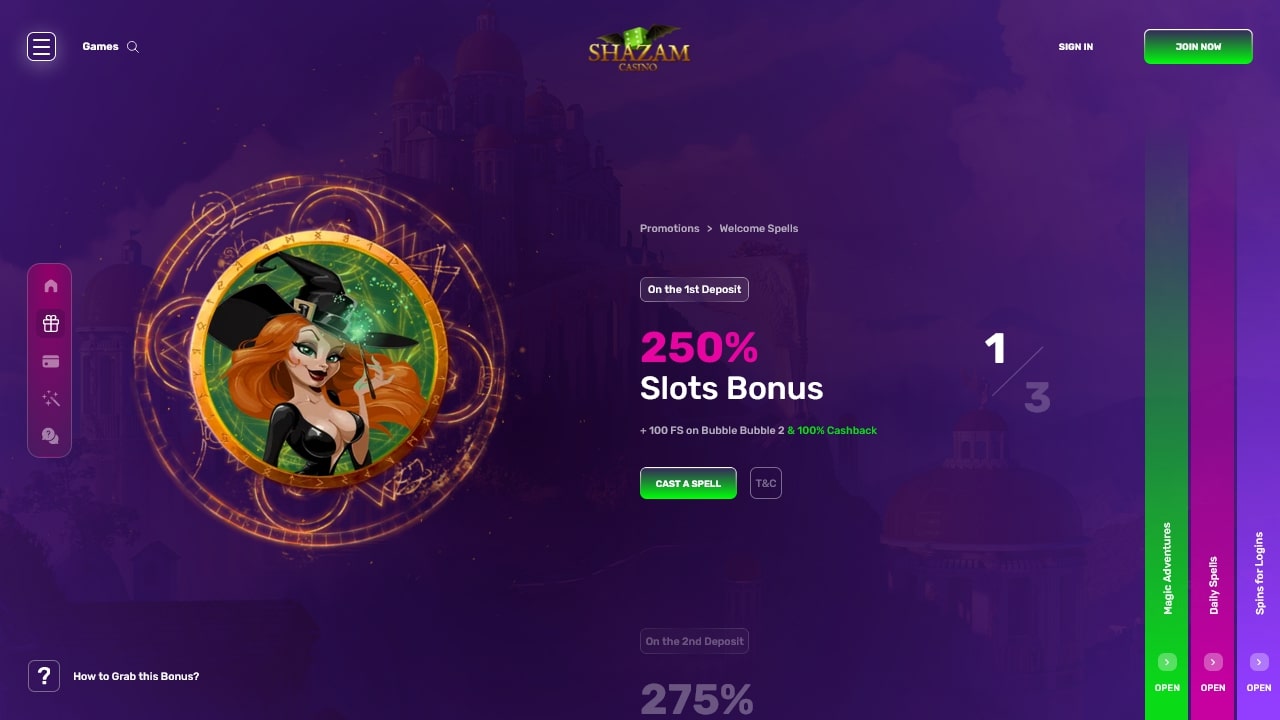This screenshot has width=1280, height=720.
Task: Click the Cast a Spell button
Action: (x=688, y=483)
